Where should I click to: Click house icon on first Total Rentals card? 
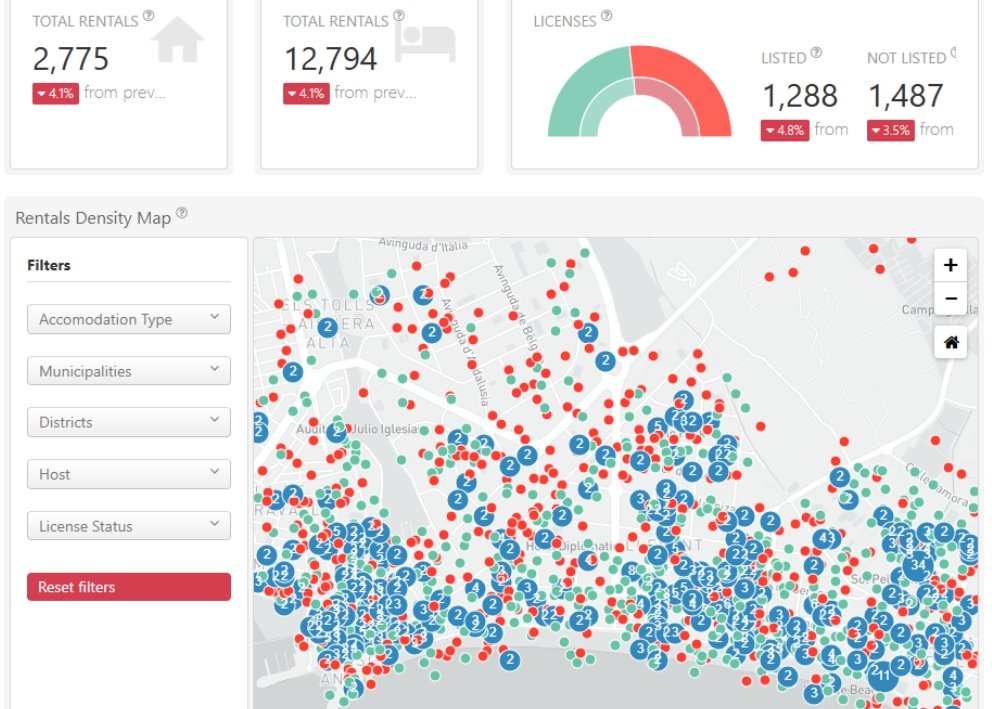178,39
